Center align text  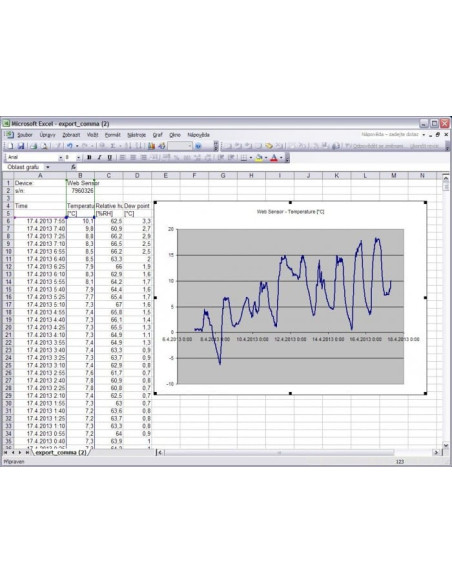tap(133, 158)
